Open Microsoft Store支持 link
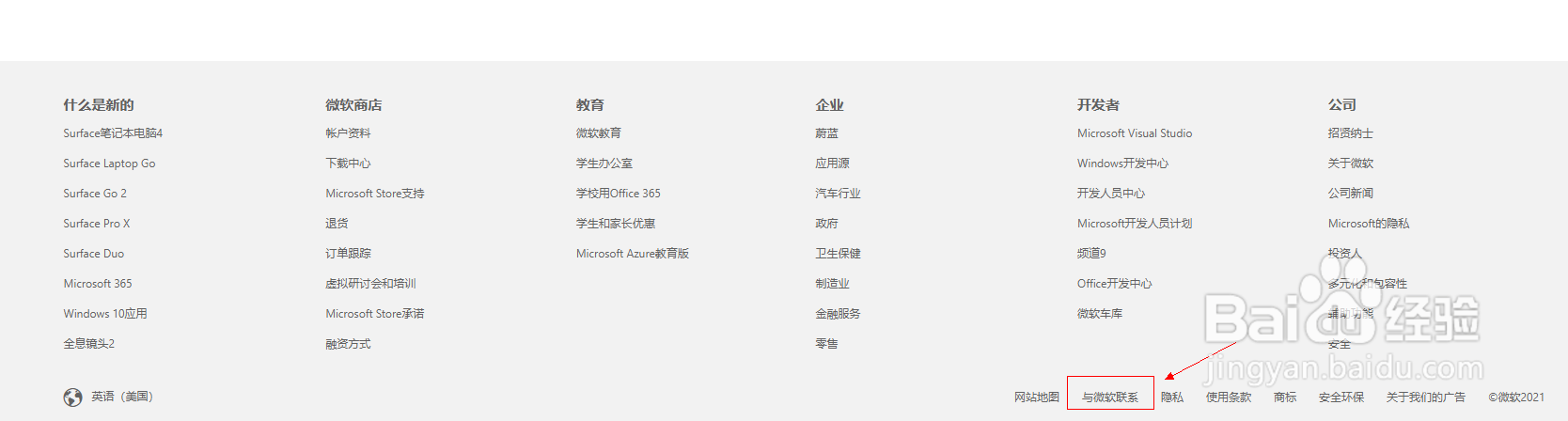The width and height of the screenshot is (1568, 421). coord(375,194)
